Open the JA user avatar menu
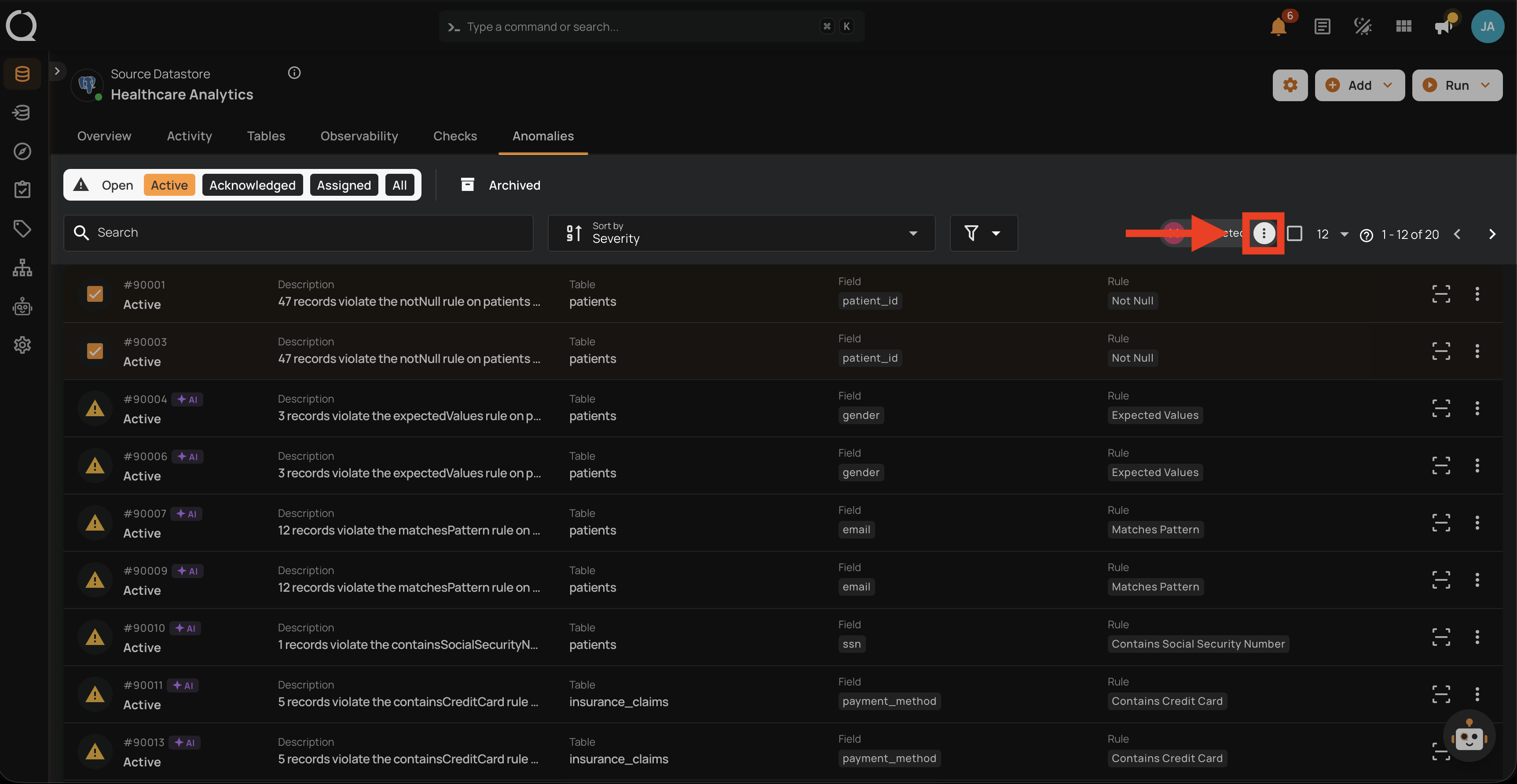Viewport: 1517px width, 784px height. point(1487,26)
